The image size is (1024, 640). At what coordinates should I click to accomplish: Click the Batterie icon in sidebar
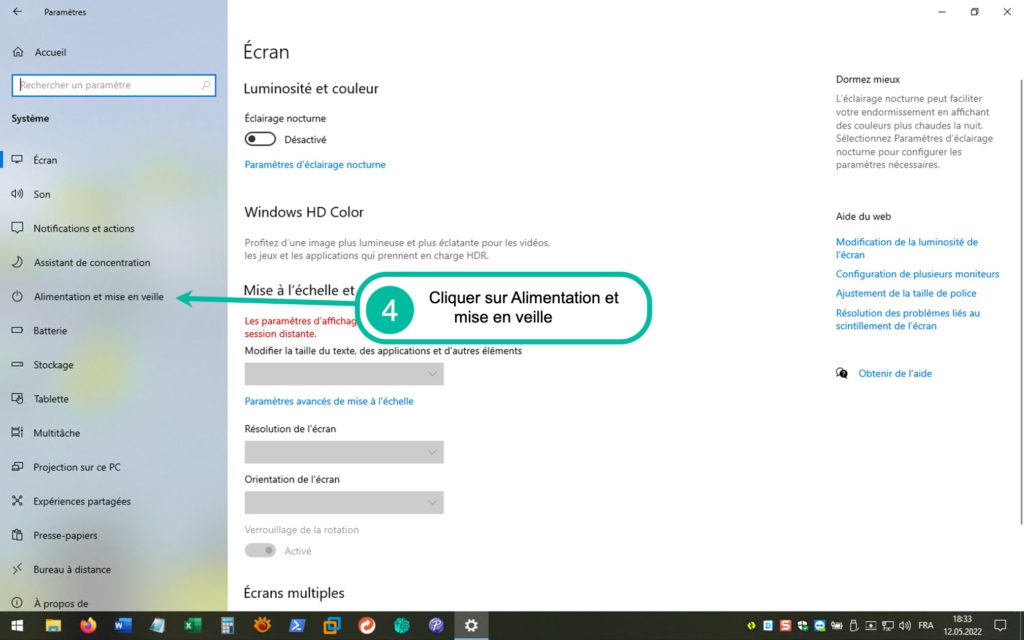point(17,331)
